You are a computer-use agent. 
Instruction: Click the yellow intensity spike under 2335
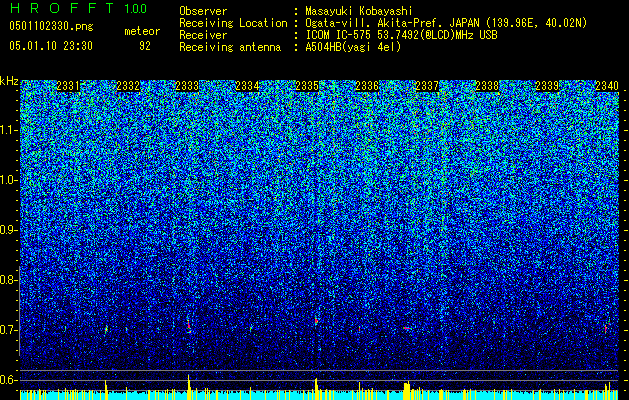(316, 388)
